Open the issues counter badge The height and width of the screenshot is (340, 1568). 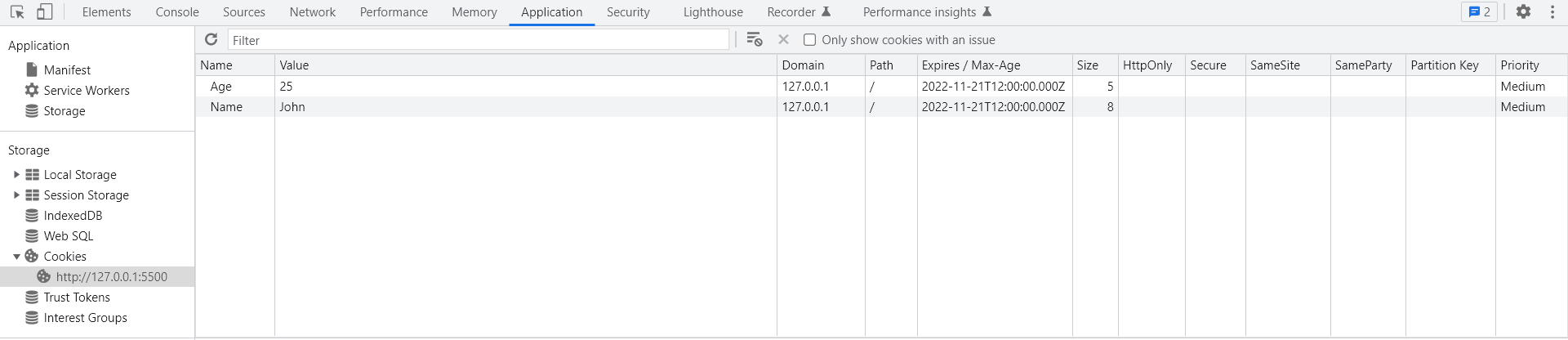click(1479, 12)
